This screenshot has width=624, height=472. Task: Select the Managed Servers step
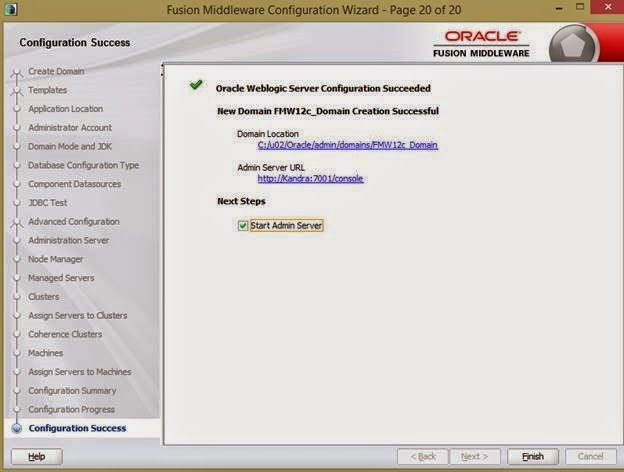(61, 278)
